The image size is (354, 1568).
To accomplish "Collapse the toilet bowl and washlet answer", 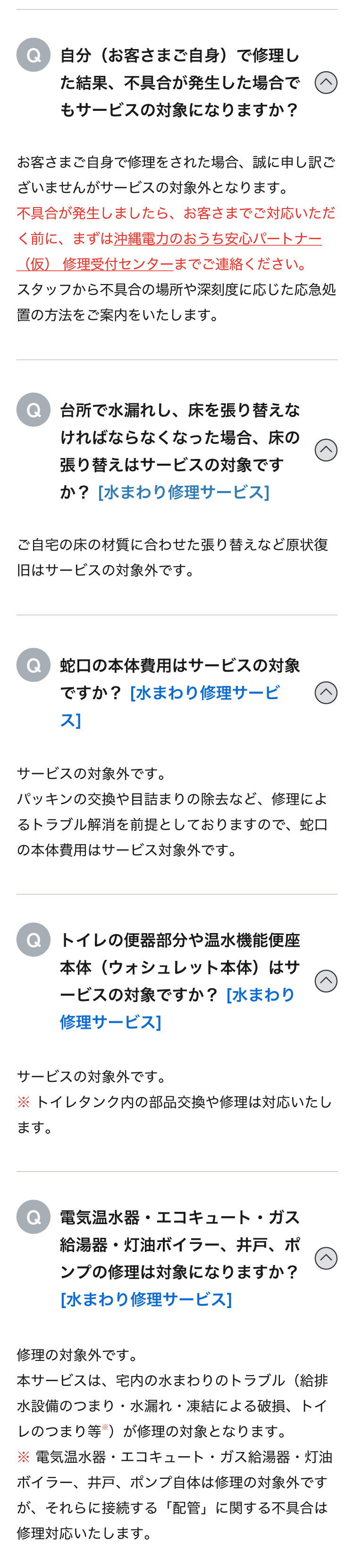I will [325, 980].
